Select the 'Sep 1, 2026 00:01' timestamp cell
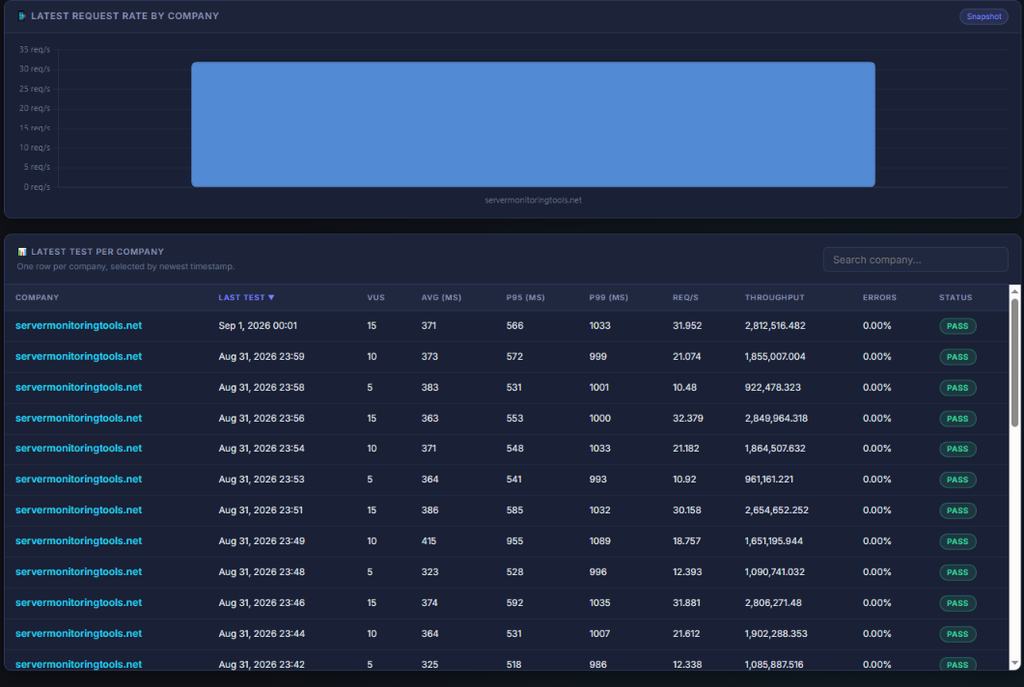Image resolution: width=1024 pixels, height=687 pixels. [257, 325]
